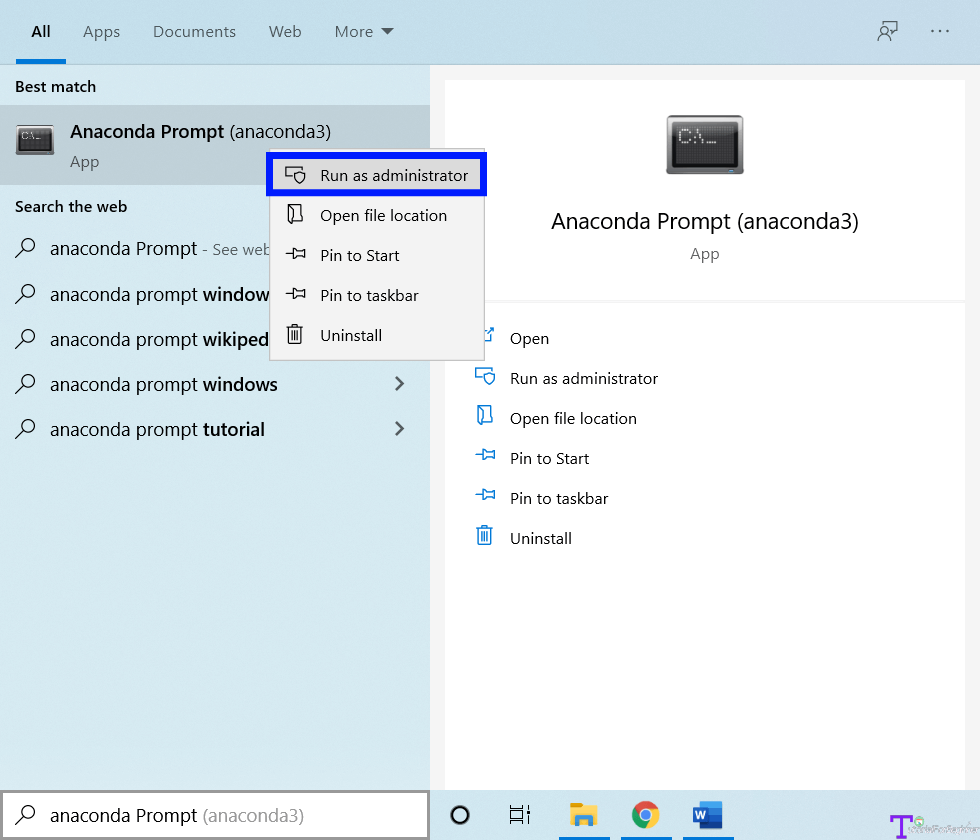Click magnifier icon in taskbar search box
The height and width of the screenshot is (840, 980).
point(26,814)
